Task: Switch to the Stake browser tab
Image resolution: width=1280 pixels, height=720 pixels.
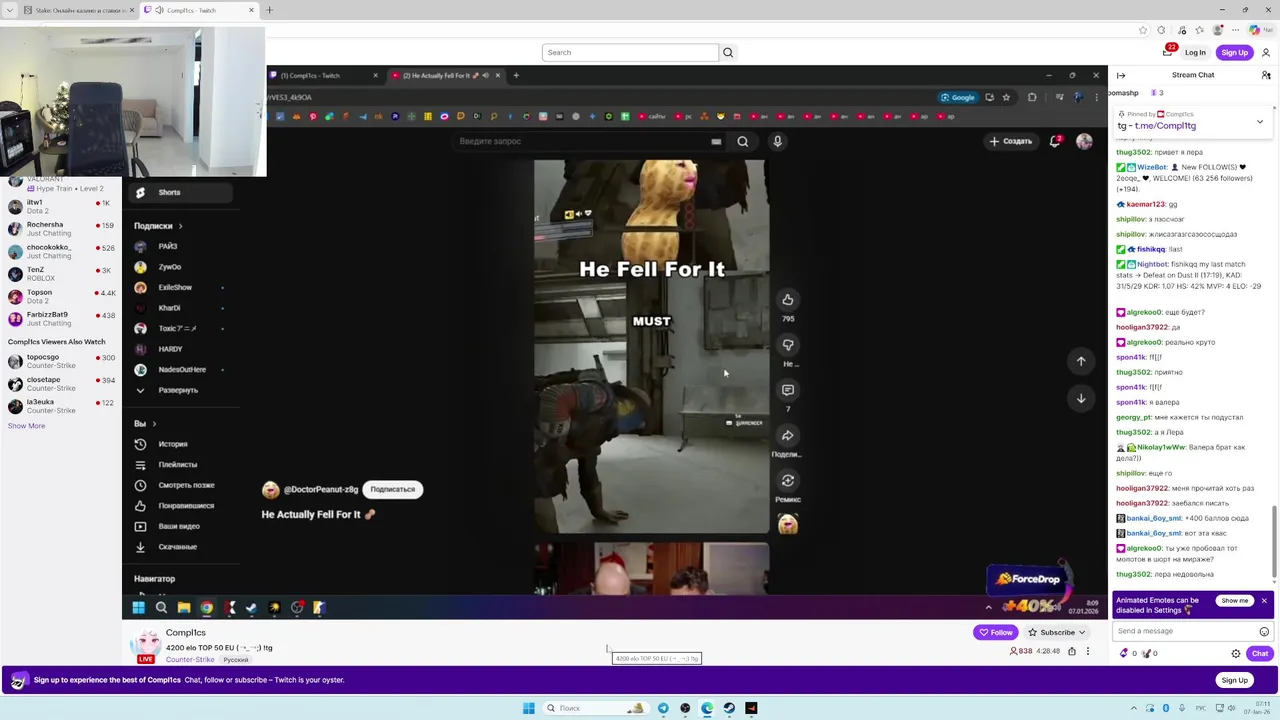Action: pos(81,10)
